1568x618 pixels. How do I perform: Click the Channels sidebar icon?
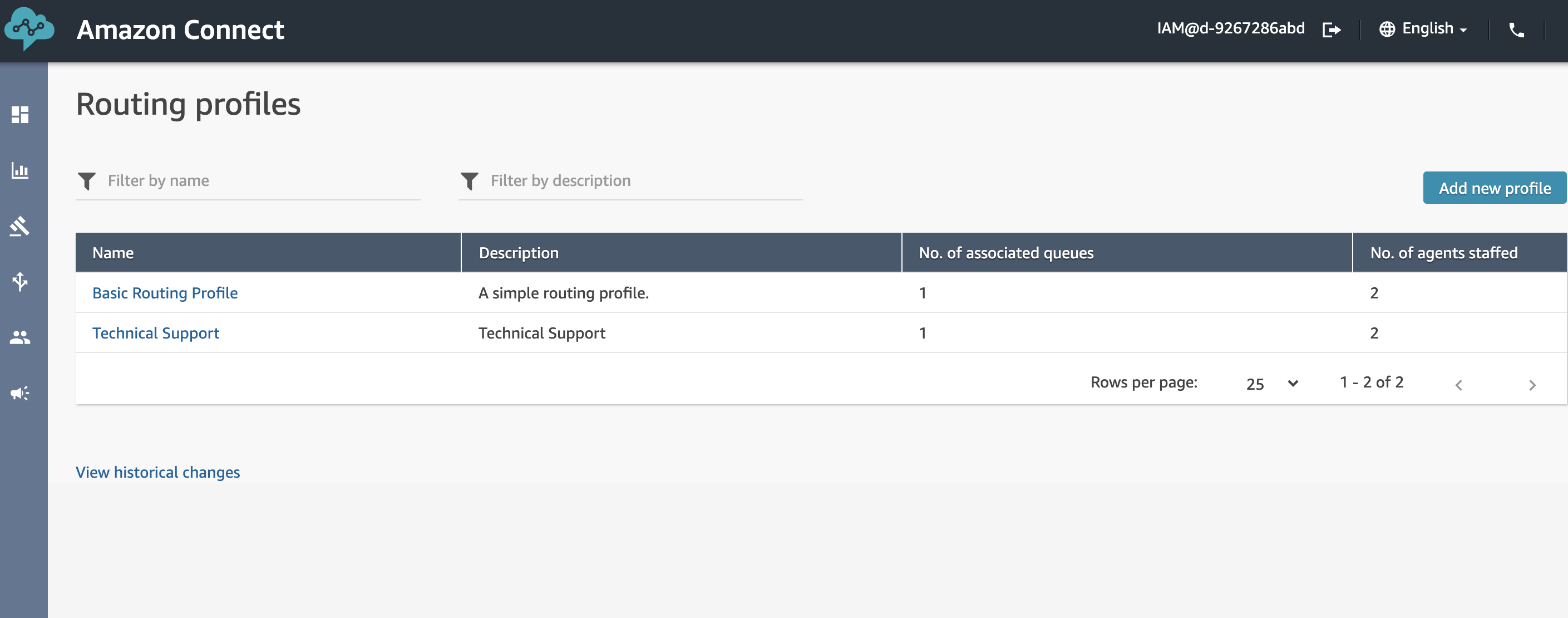click(x=20, y=281)
